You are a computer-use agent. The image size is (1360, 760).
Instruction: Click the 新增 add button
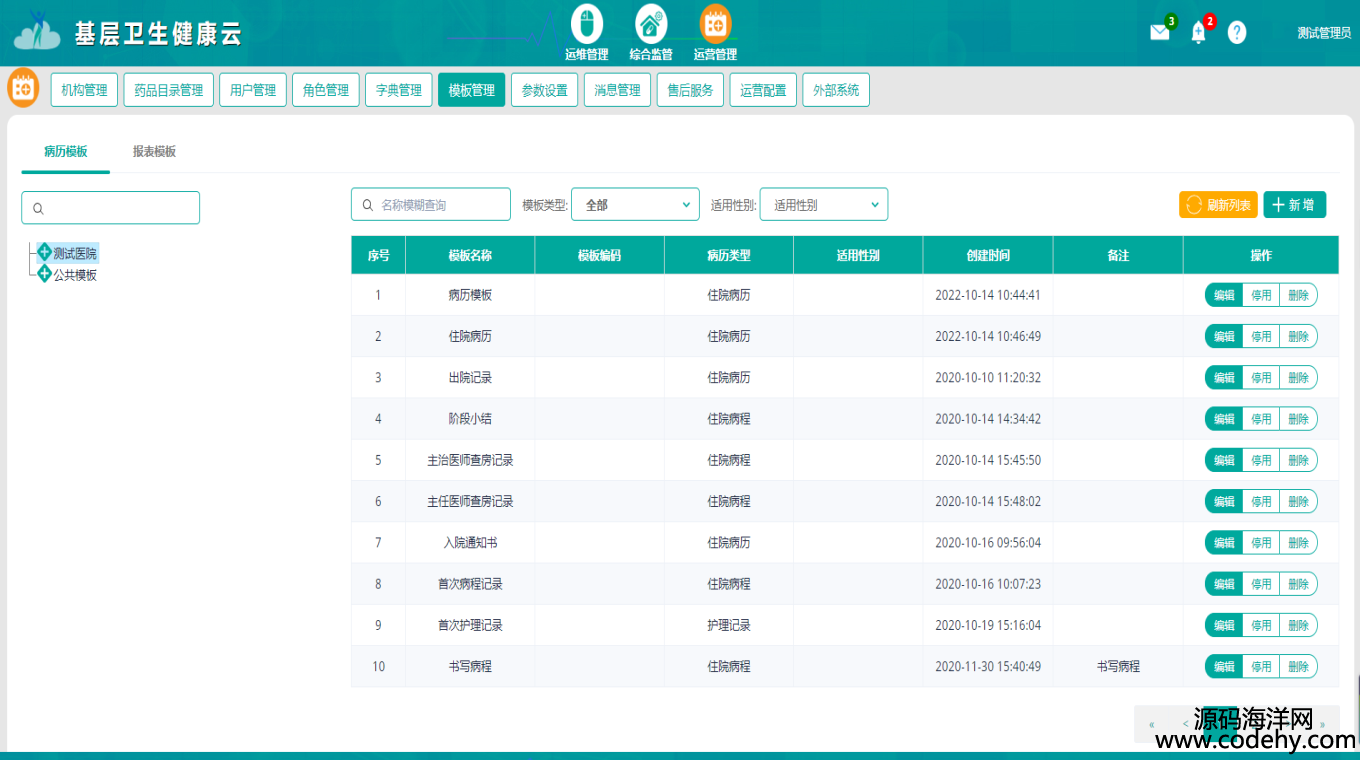pyautogui.click(x=1295, y=205)
